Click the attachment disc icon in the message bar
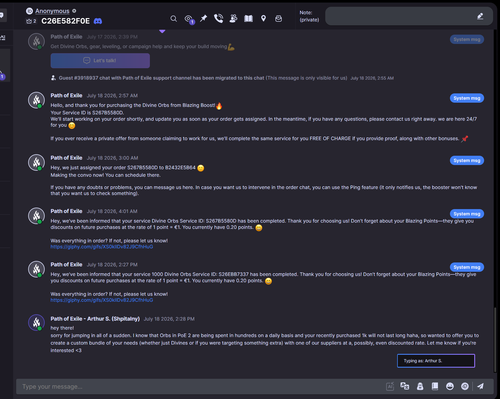Image resolution: width=500 pixels, height=399 pixels. point(465,386)
